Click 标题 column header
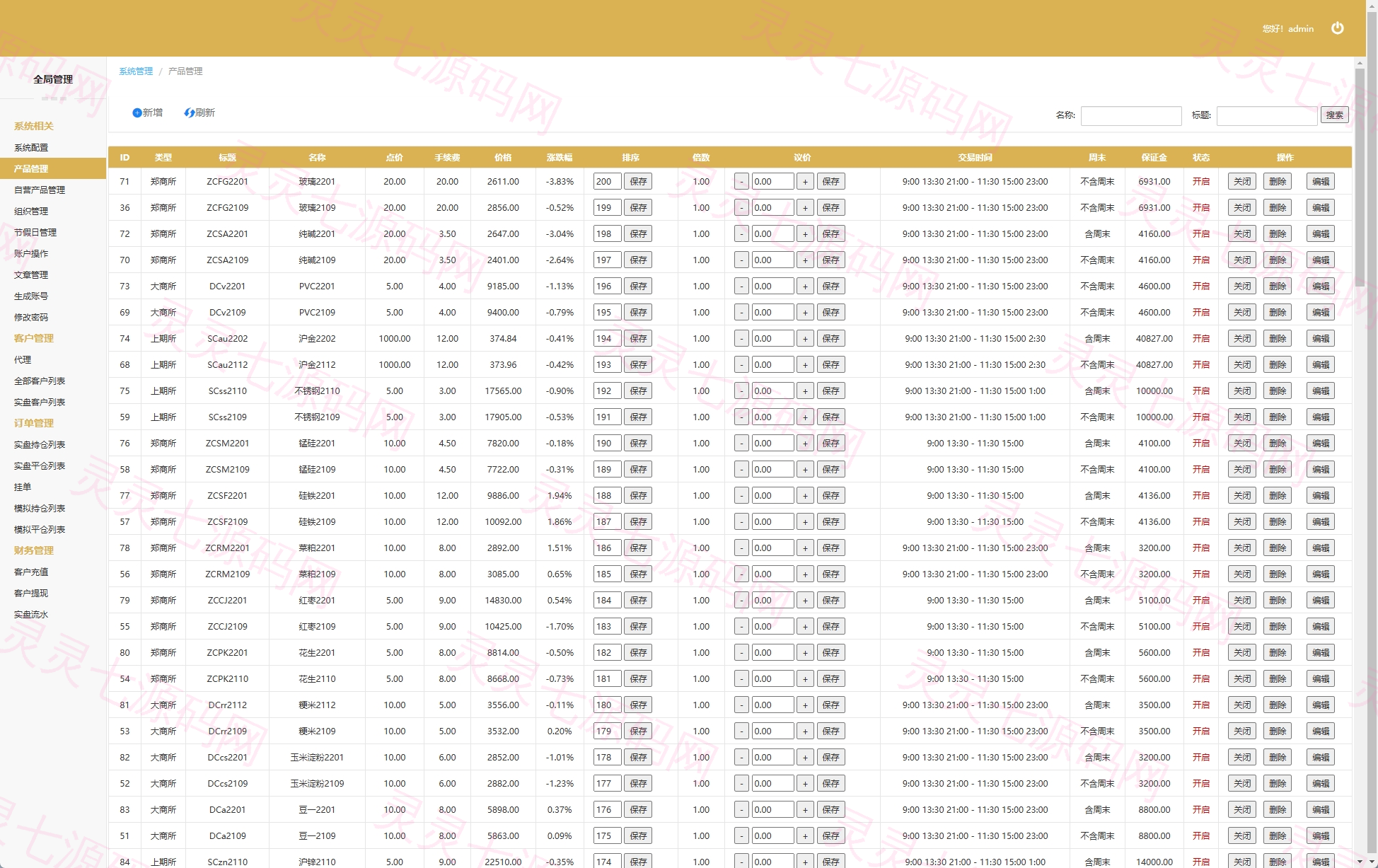Viewport: 1378px width, 868px height. tap(227, 158)
